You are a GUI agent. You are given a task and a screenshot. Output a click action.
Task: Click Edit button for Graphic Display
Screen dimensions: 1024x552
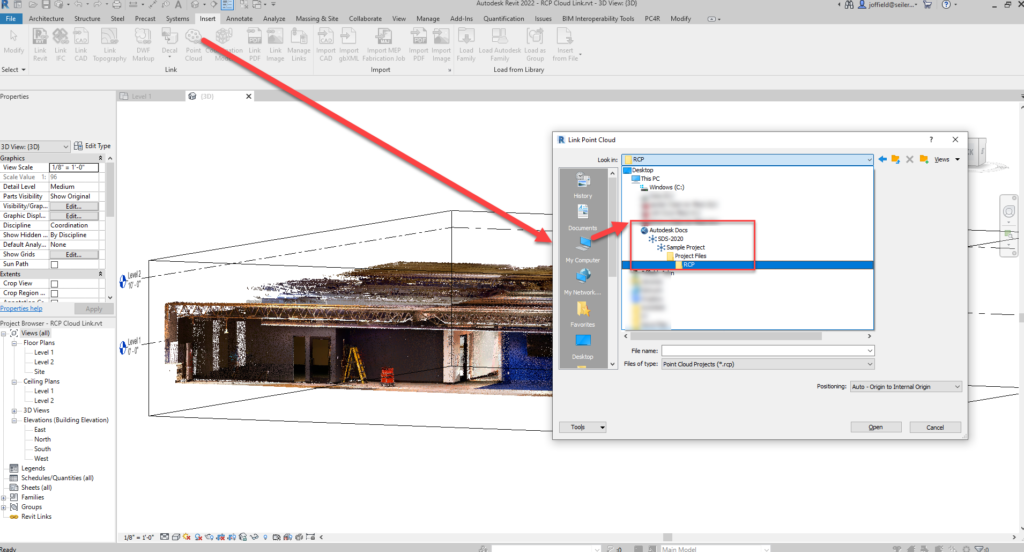[x=74, y=216]
